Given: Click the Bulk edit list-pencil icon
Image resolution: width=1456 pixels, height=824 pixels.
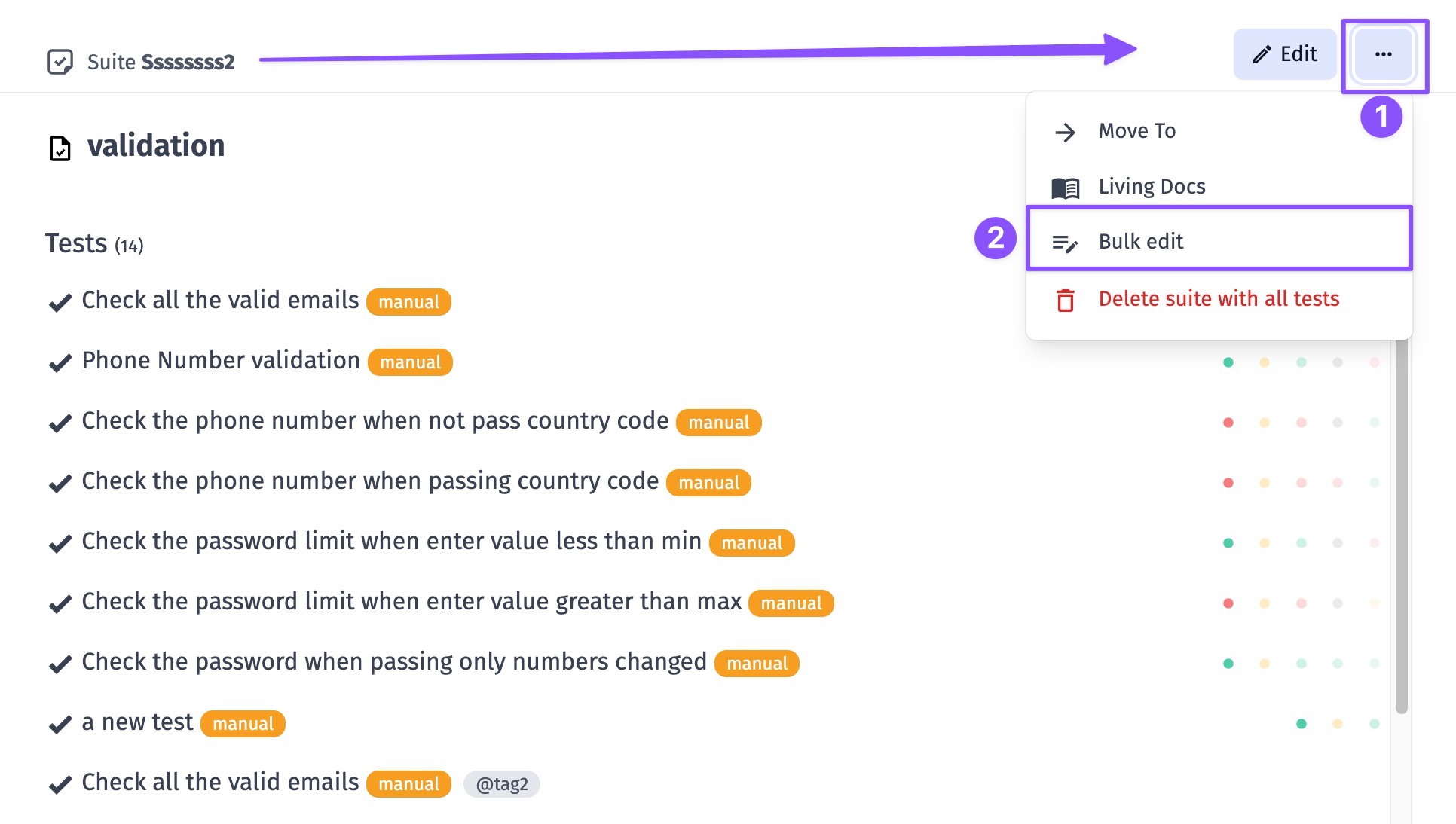Looking at the screenshot, I should pos(1065,243).
